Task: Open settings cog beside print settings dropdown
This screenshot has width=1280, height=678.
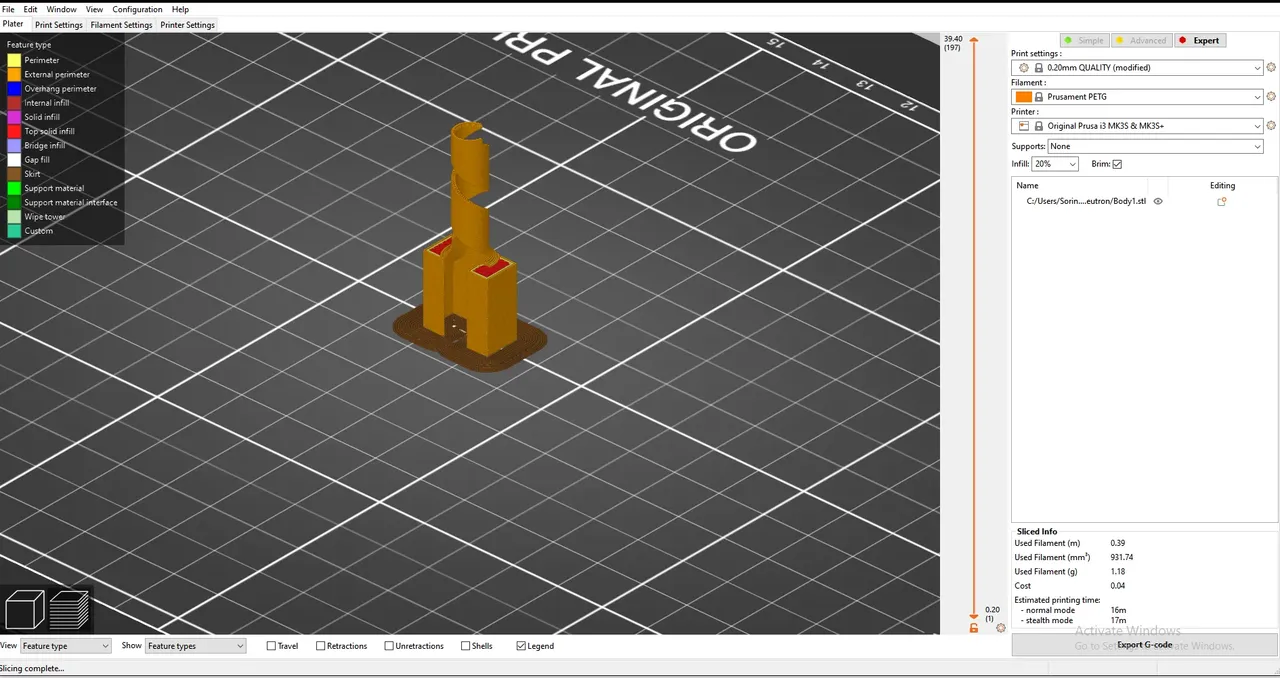Action: pos(1271,68)
